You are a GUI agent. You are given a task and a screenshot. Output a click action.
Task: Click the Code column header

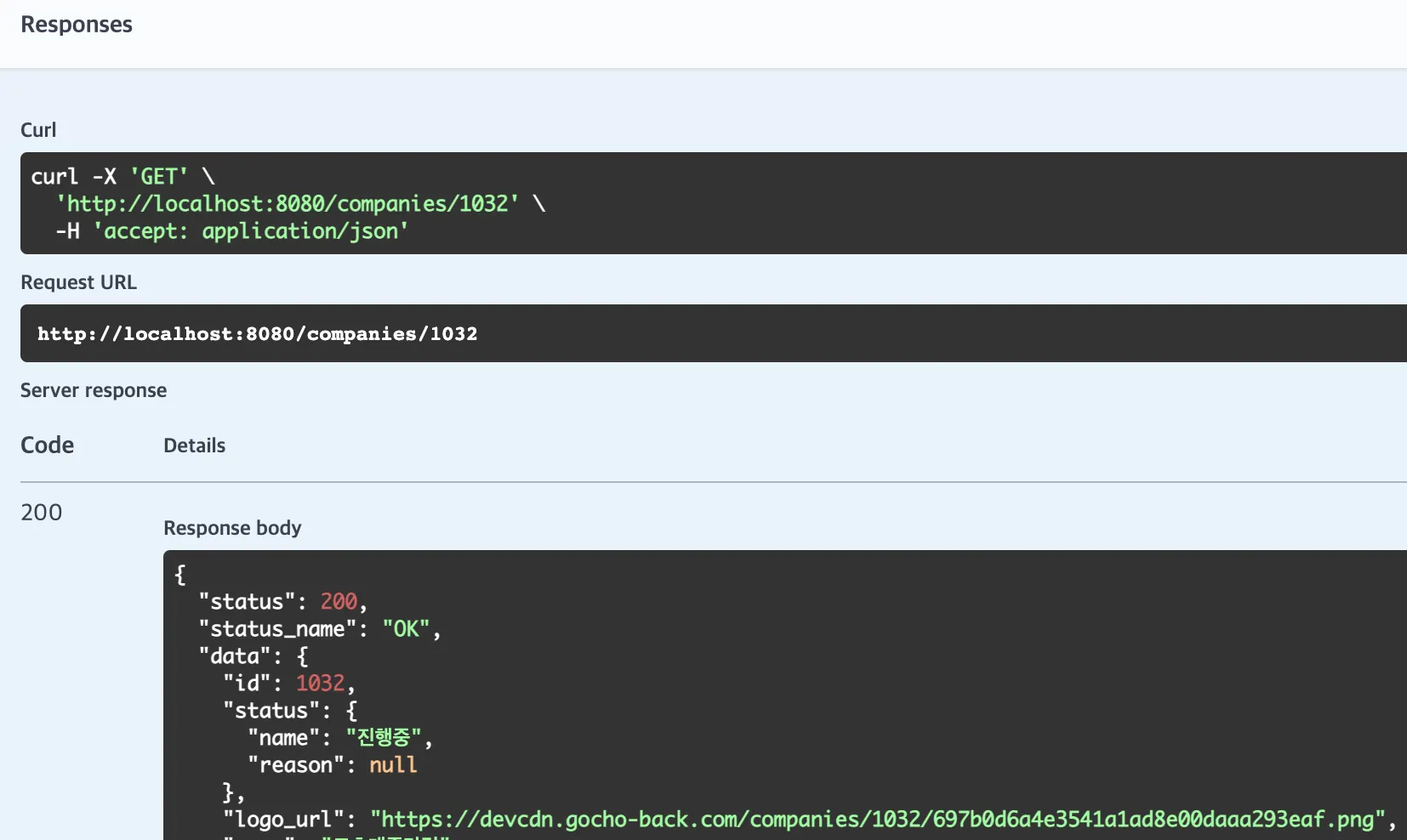[48, 446]
